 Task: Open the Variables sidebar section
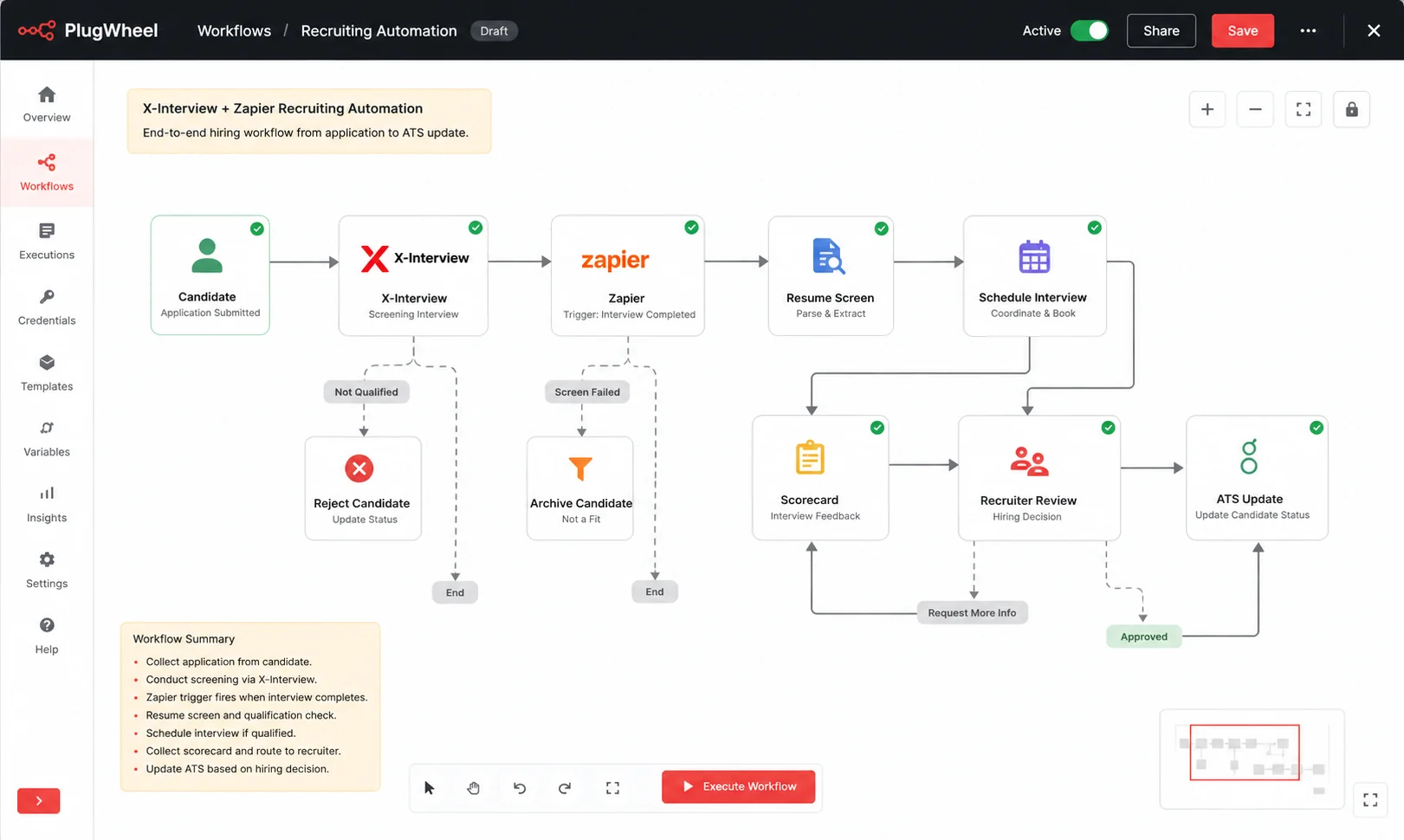click(47, 439)
